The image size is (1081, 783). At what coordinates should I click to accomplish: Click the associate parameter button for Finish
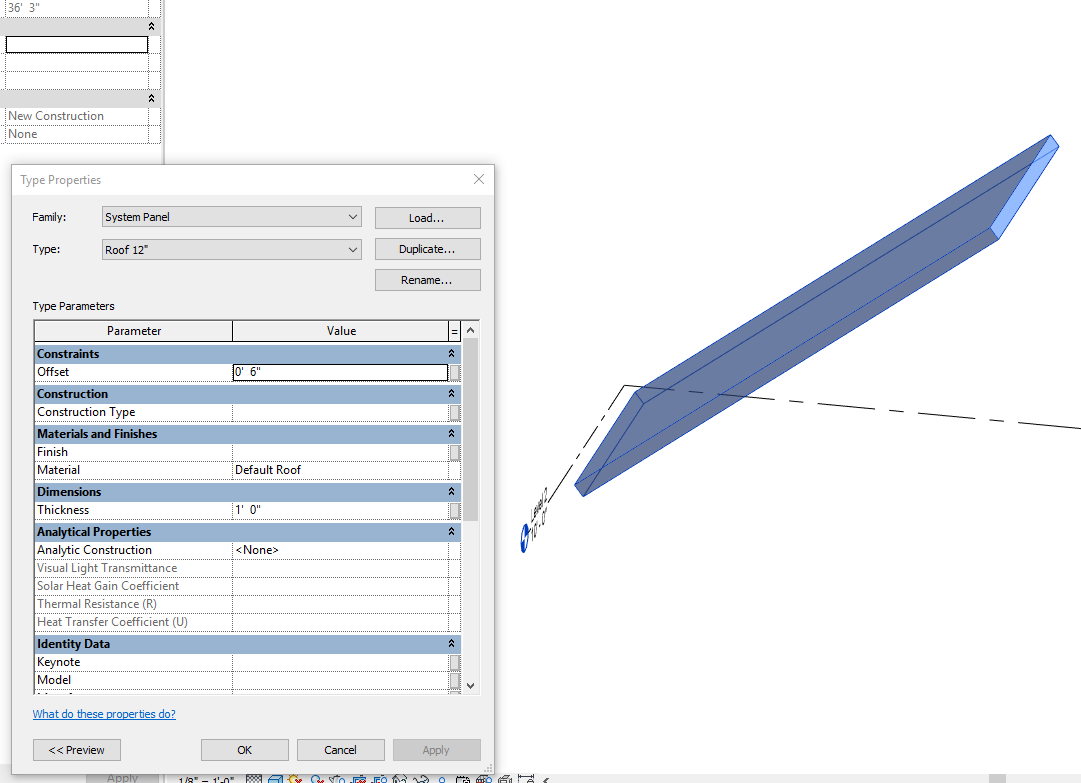coord(454,452)
